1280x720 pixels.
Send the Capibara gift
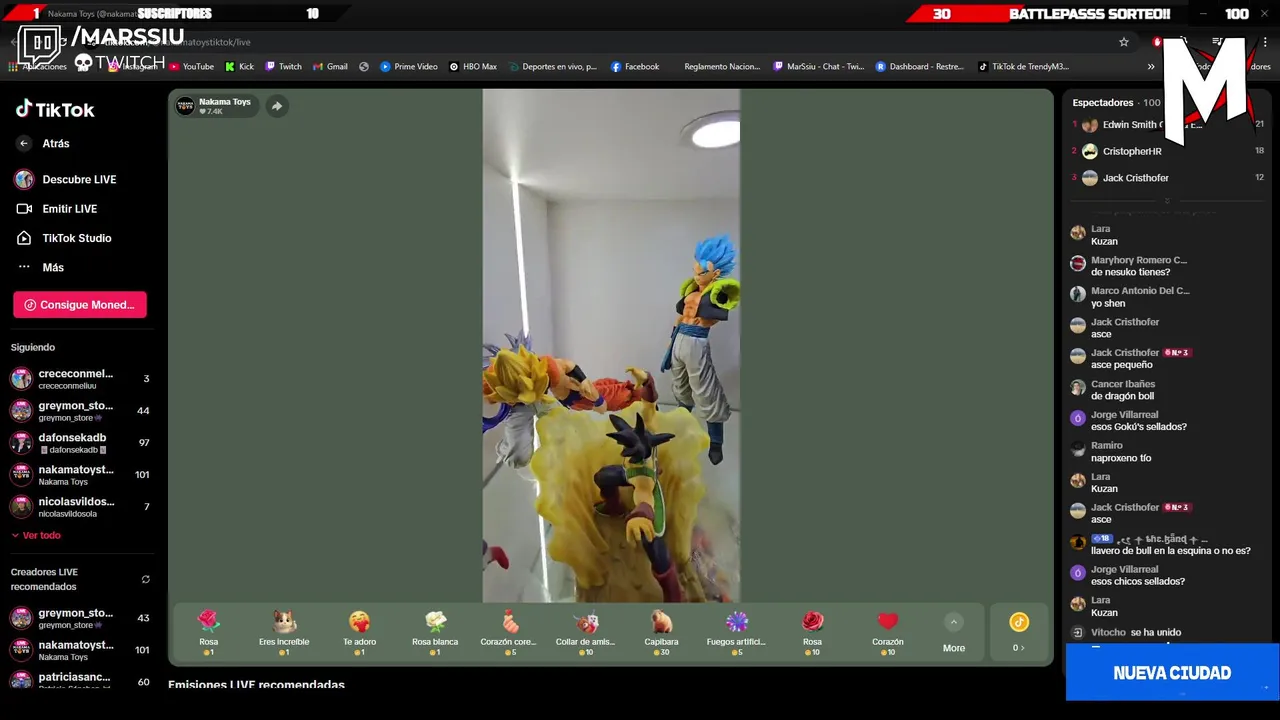tap(661, 633)
